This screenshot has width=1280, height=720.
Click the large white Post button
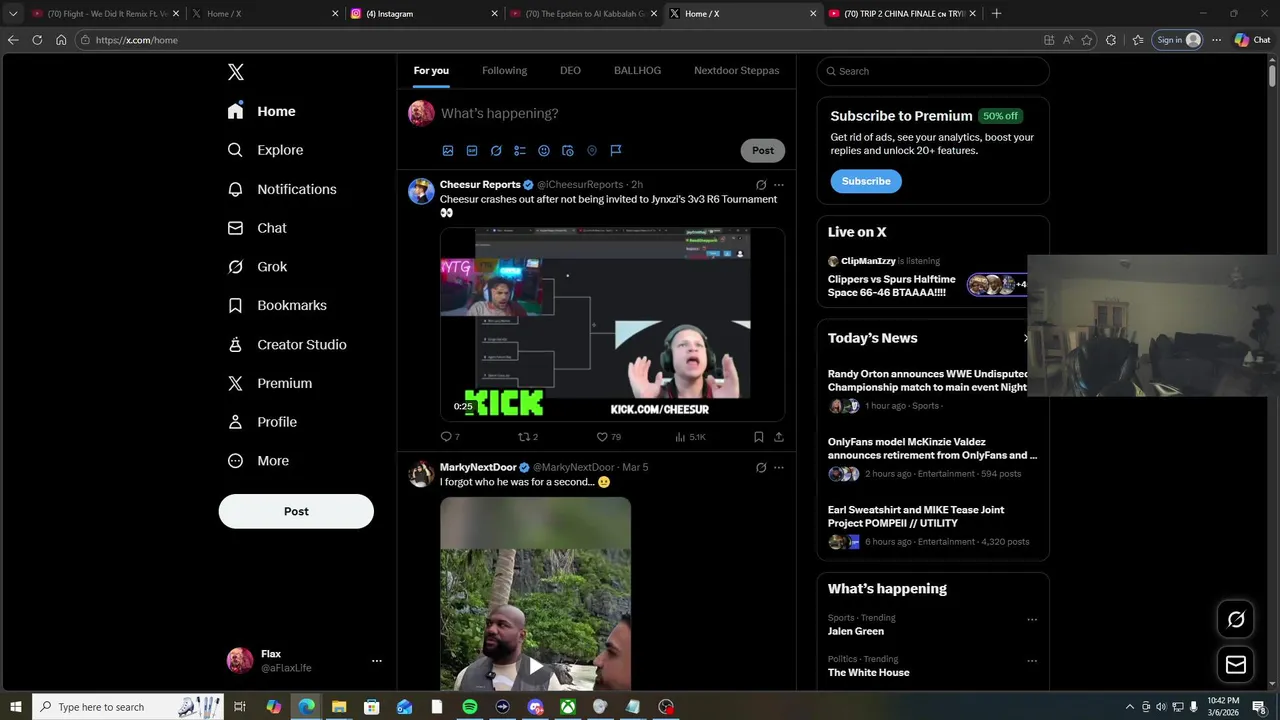click(x=296, y=511)
